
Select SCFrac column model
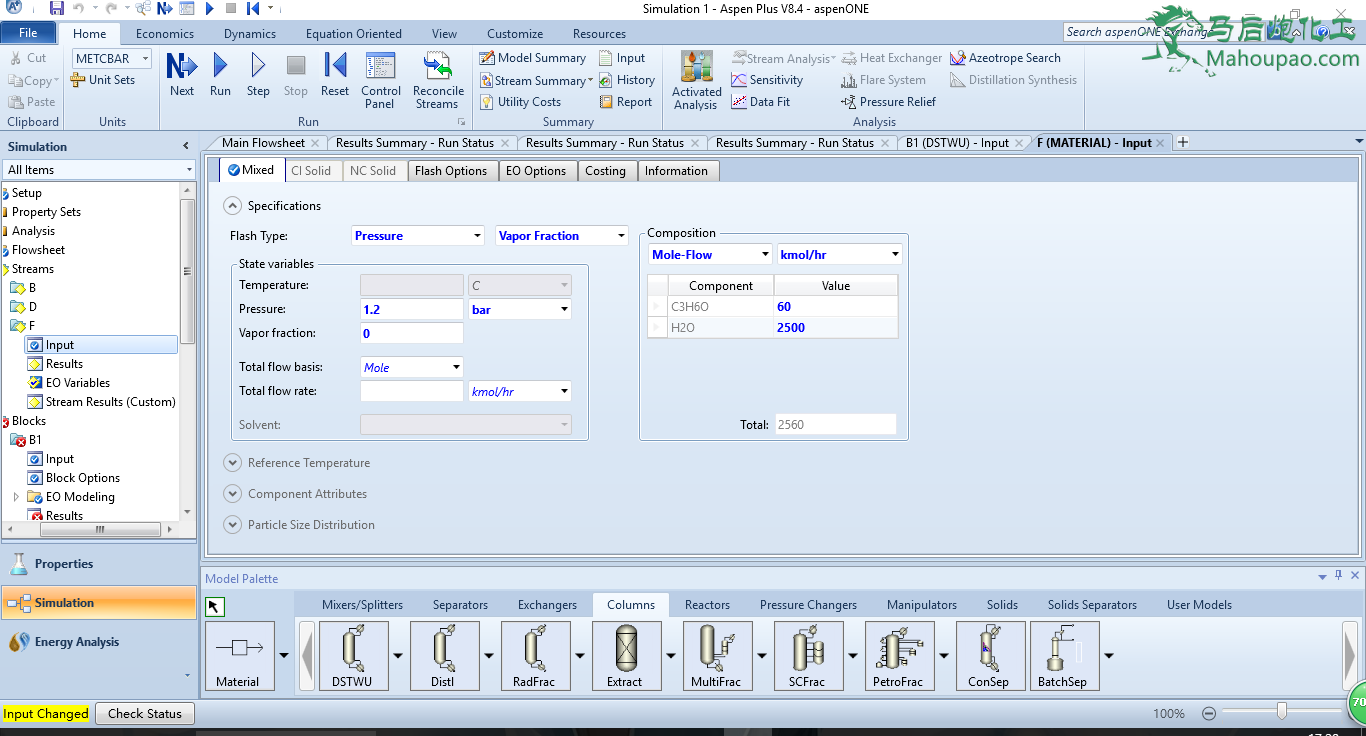coord(808,655)
